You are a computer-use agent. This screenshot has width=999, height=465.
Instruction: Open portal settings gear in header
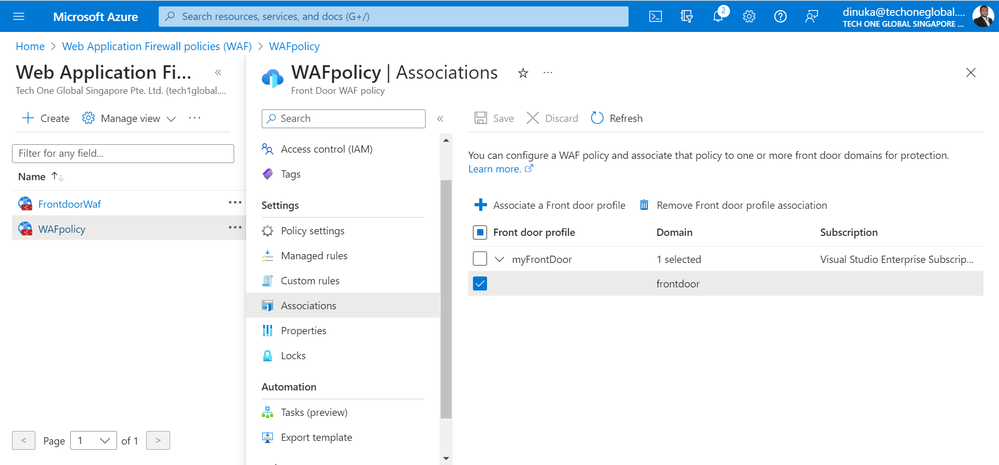tap(749, 17)
